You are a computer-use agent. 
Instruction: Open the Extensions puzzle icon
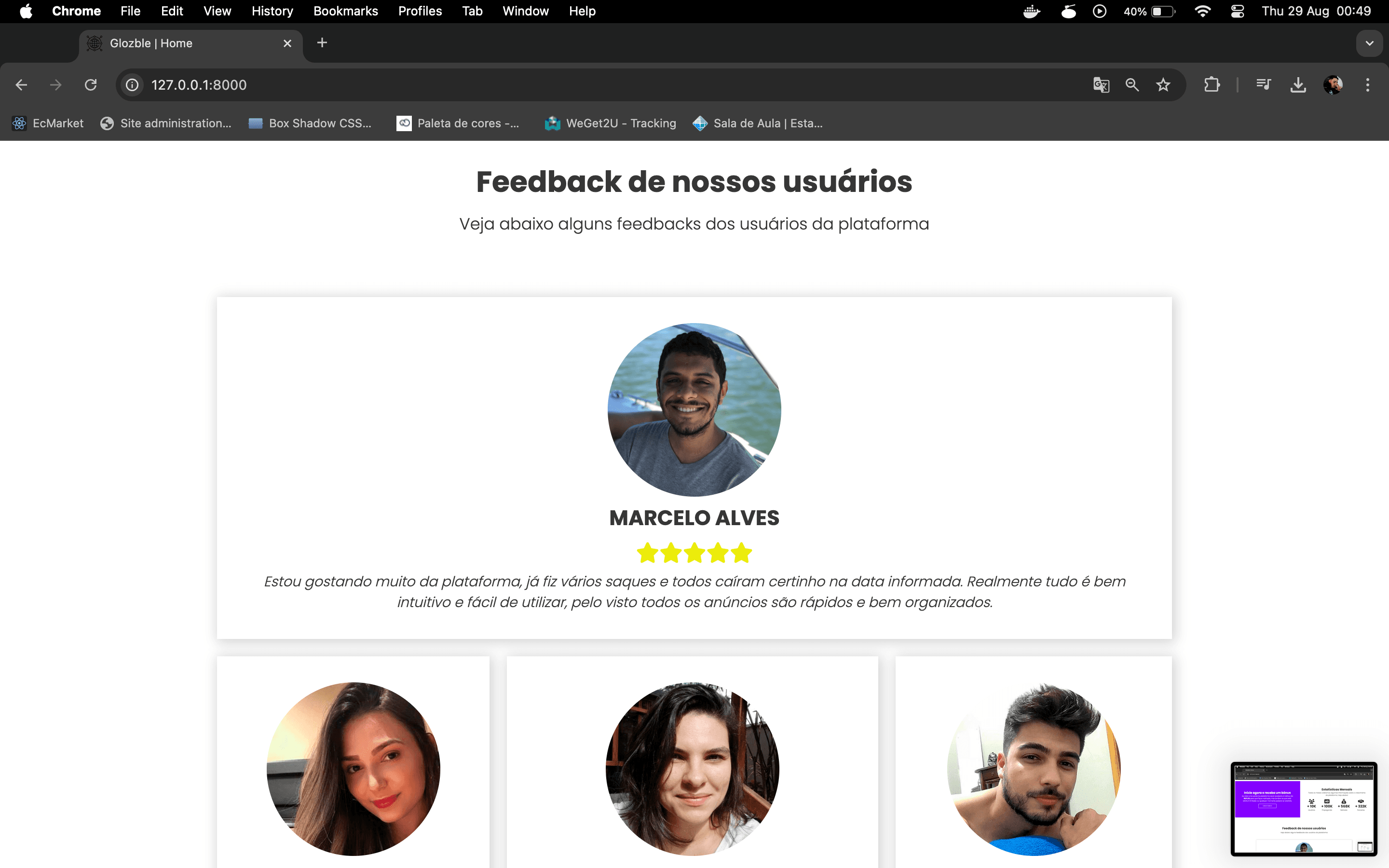1212,85
